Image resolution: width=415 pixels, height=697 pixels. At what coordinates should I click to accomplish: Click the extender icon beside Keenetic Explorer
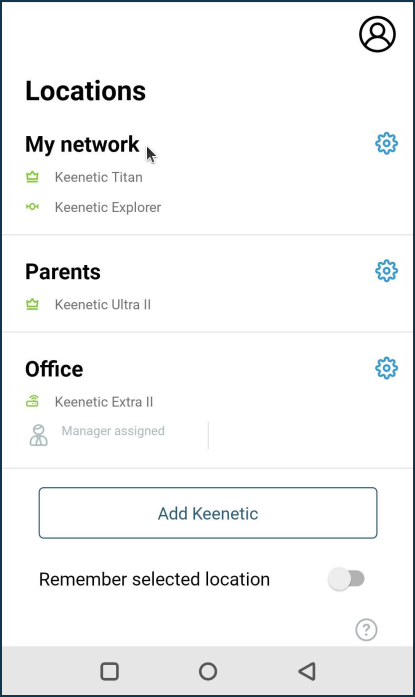point(32,207)
